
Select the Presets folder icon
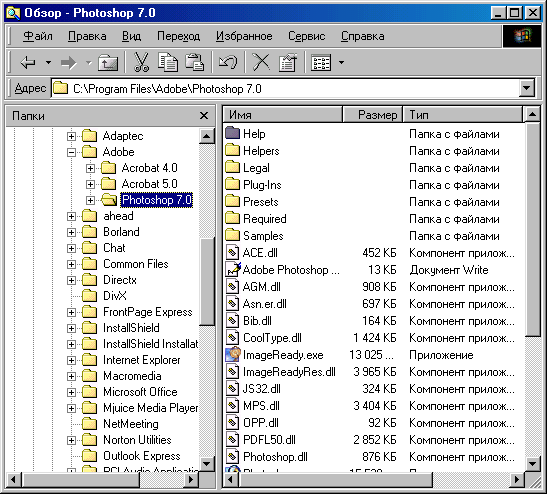tap(232, 202)
